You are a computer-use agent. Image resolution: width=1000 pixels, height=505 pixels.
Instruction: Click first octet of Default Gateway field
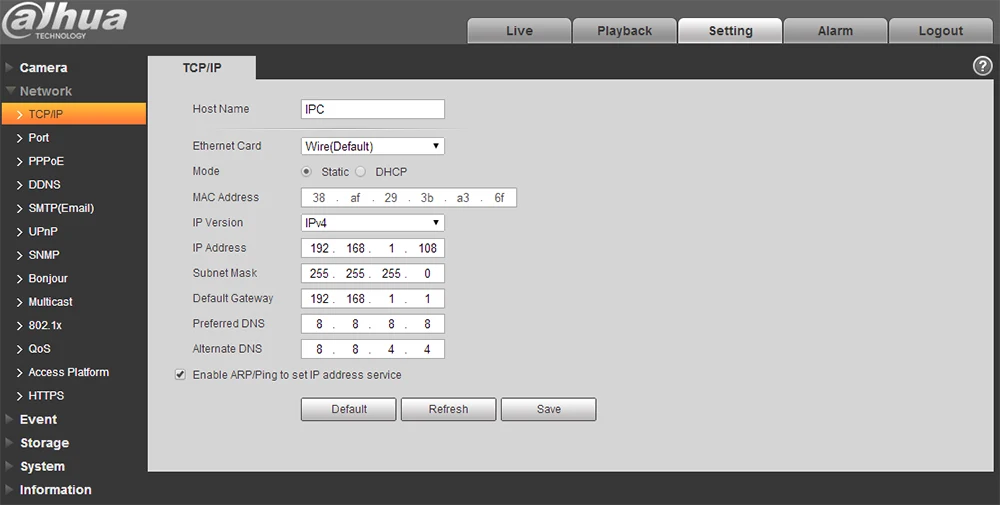(319, 298)
